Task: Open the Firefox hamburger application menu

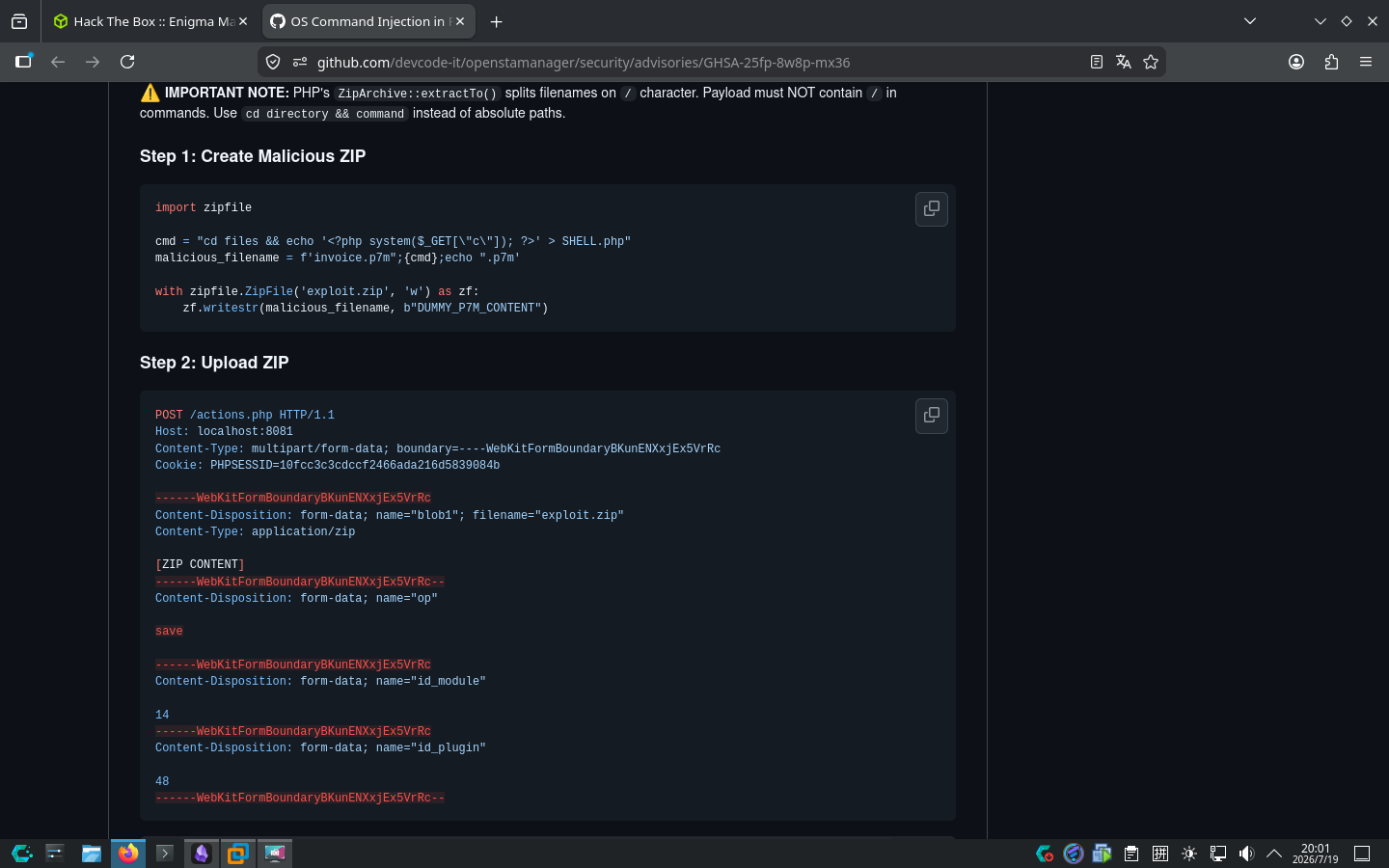Action: tap(1366, 62)
